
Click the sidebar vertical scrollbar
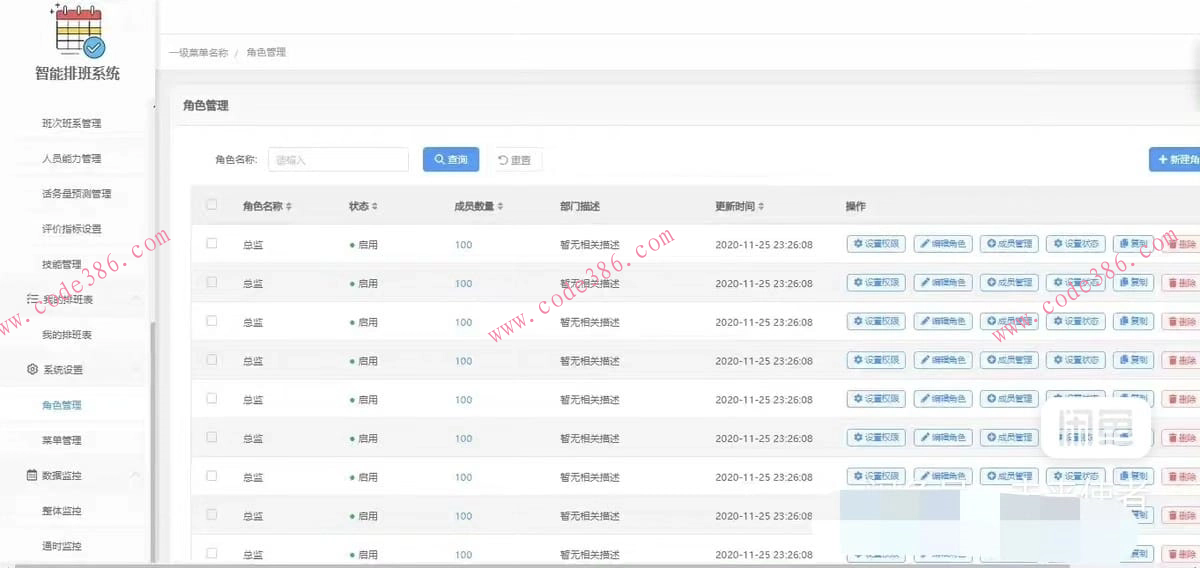point(153,440)
